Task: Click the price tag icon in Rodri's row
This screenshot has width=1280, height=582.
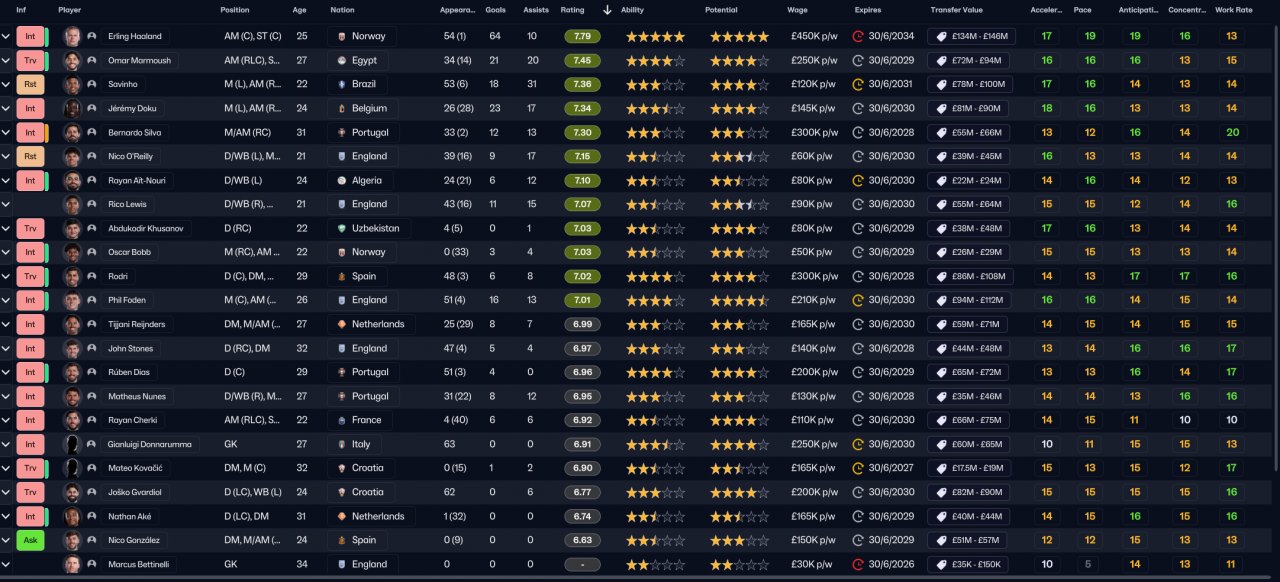Action: tap(941, 276)
